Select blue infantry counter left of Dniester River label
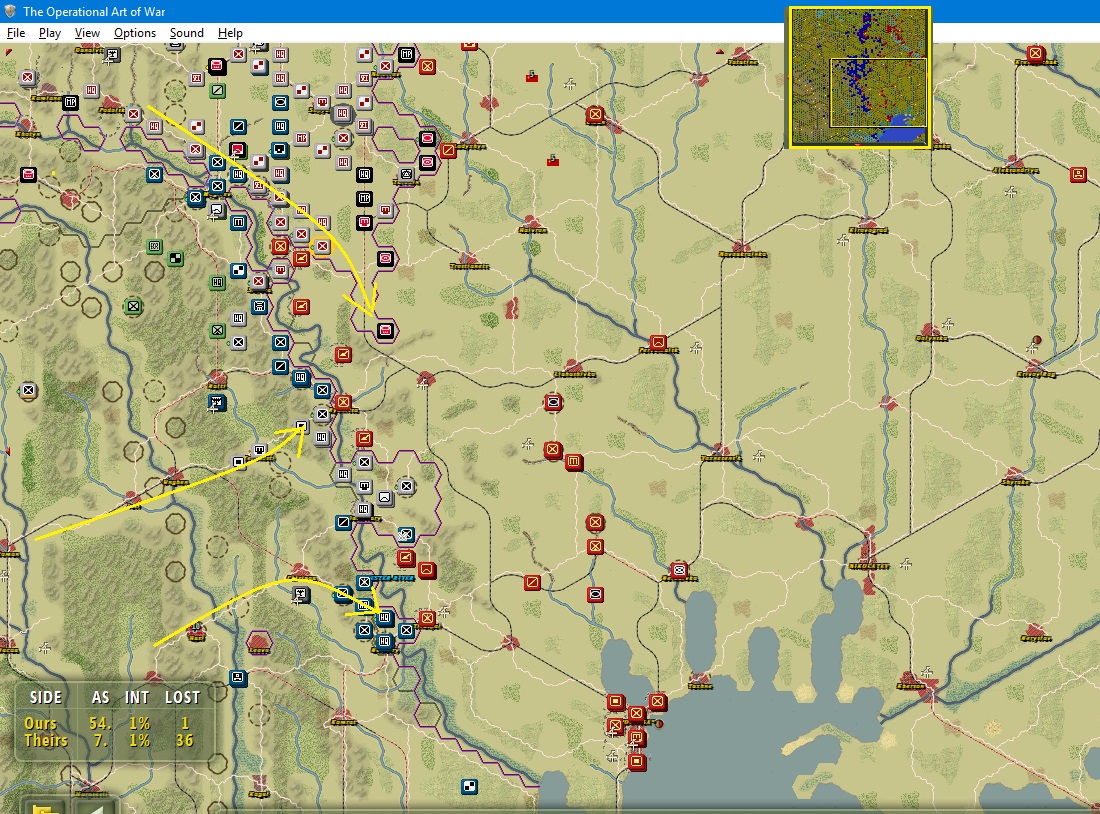Screen dimensions: 1100x814 [x=364, y=582]
